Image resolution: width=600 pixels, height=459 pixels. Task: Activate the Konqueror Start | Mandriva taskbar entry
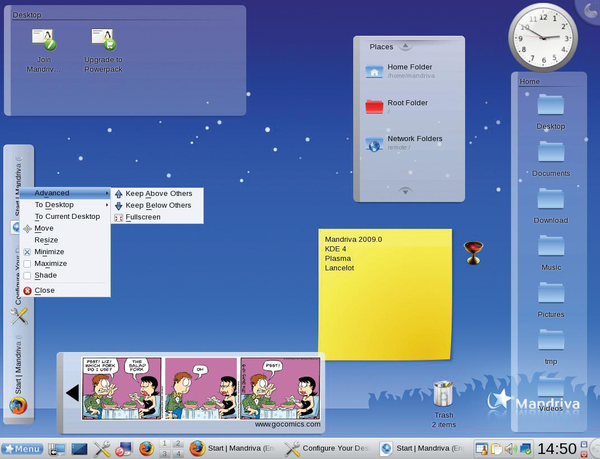[x=422, y=448]
